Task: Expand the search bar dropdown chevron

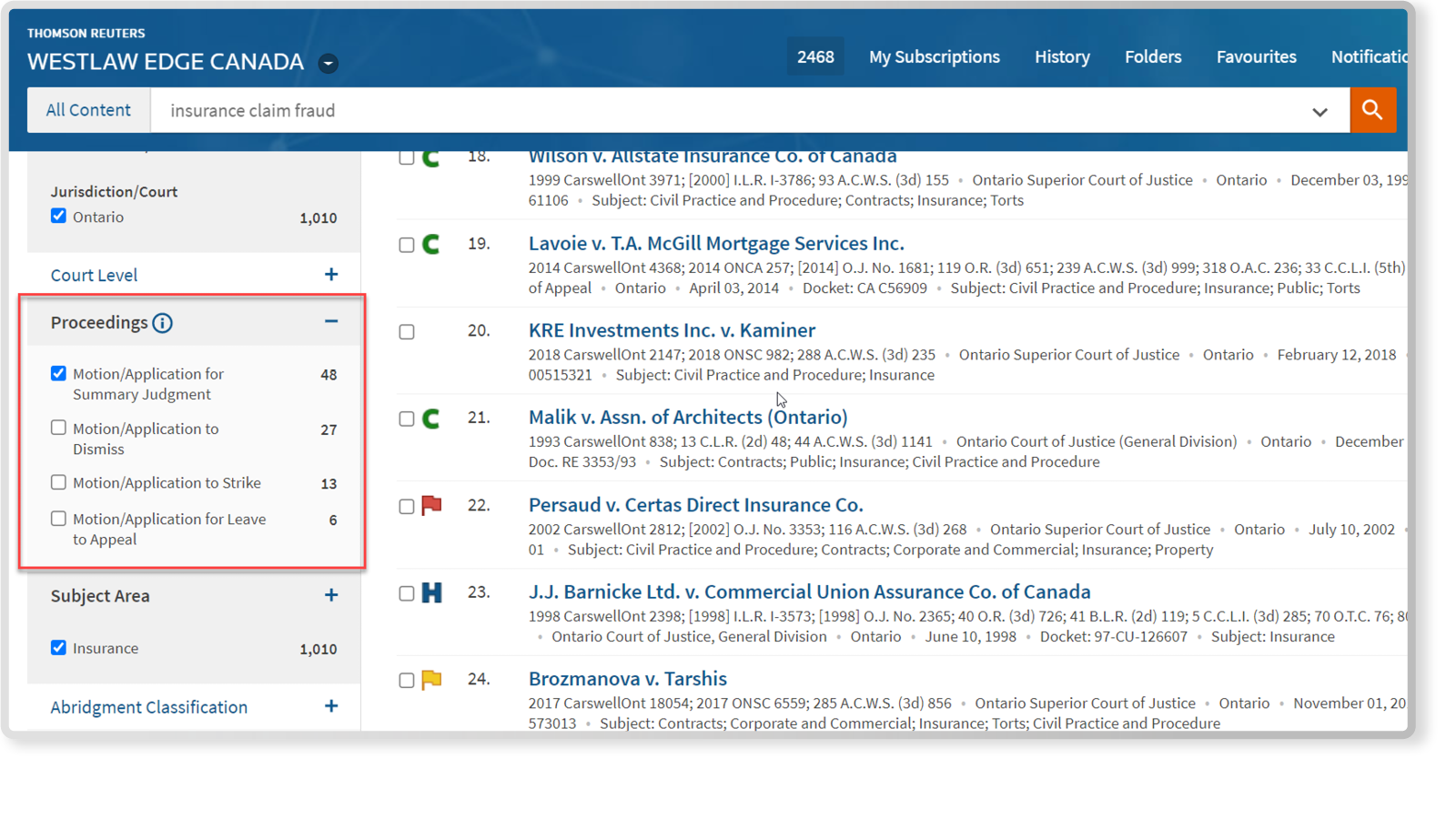Action: click(1319, 112)
